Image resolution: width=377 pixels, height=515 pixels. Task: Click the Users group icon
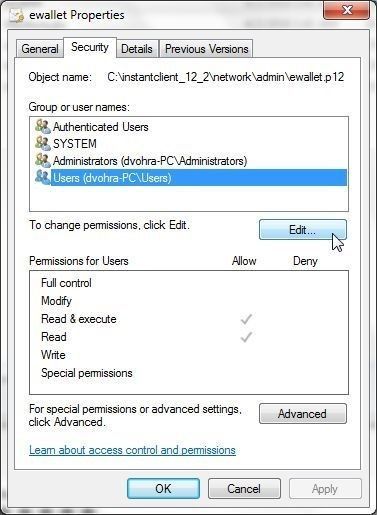(x=43, y=178)
